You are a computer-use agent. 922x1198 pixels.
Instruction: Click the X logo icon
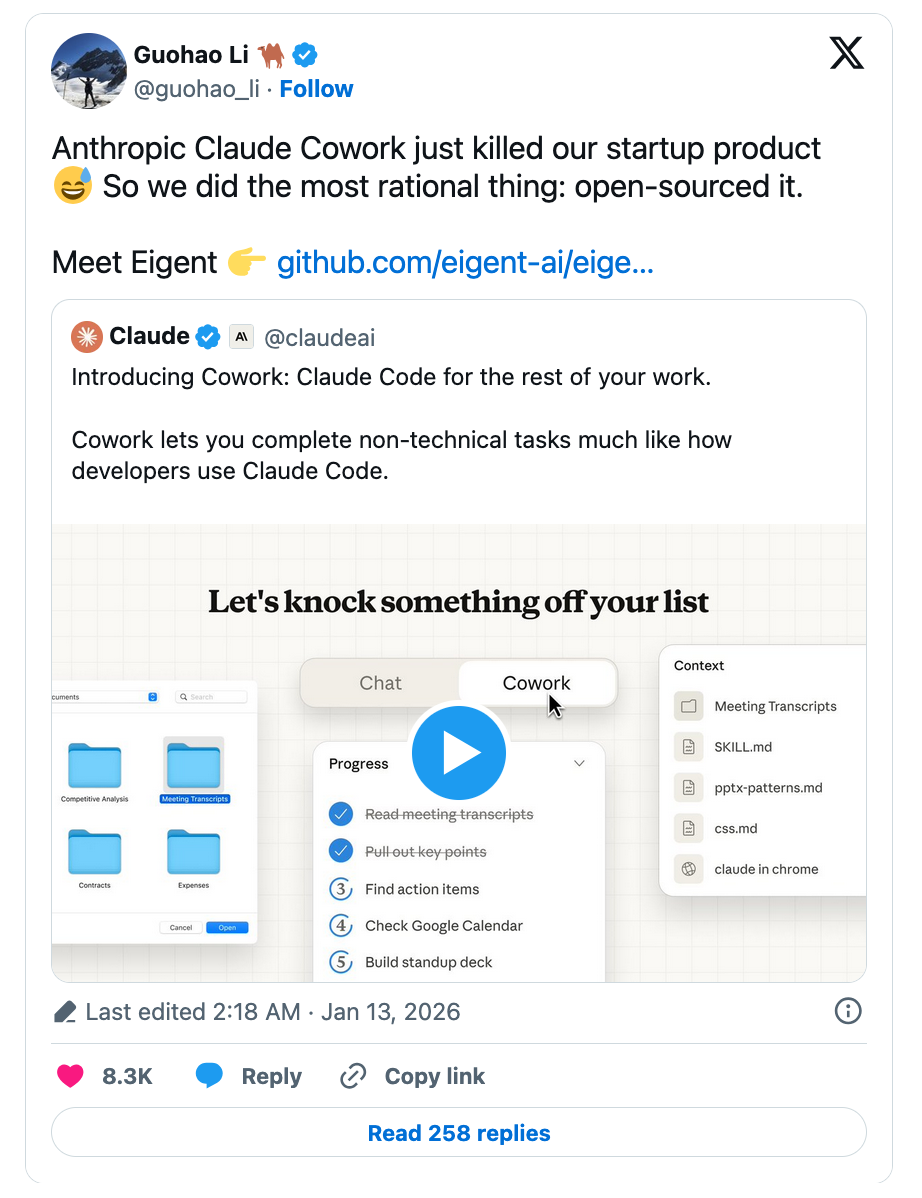point(846,53)
